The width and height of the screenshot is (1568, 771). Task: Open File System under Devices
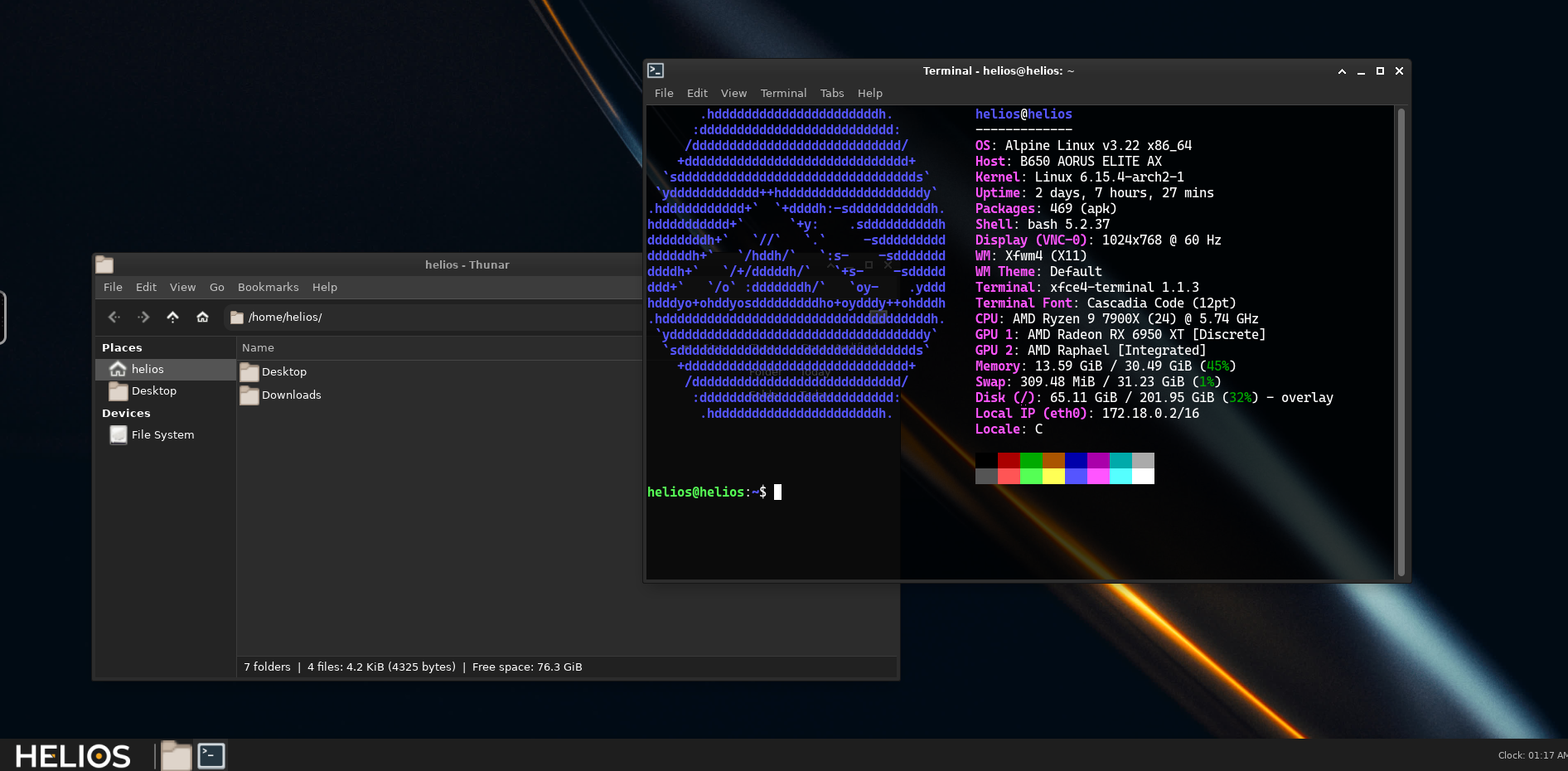coord(166,434)
